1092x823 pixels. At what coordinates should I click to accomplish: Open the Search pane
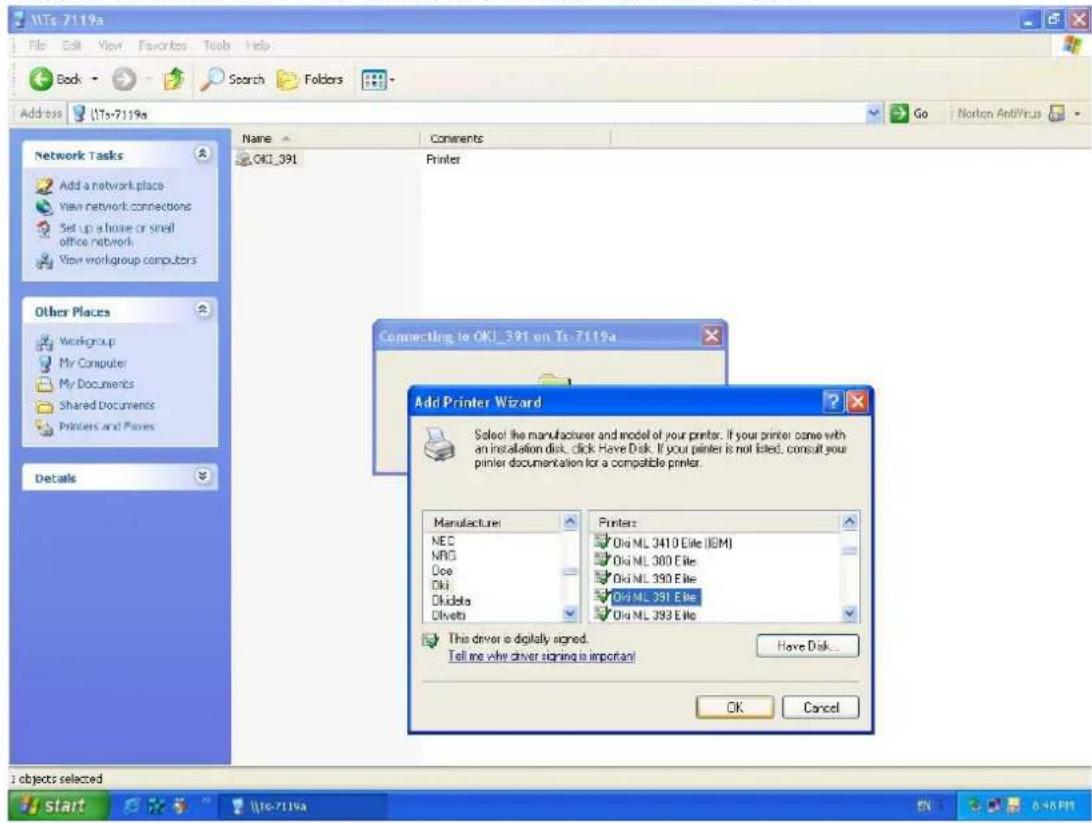(x=233, y=79)
